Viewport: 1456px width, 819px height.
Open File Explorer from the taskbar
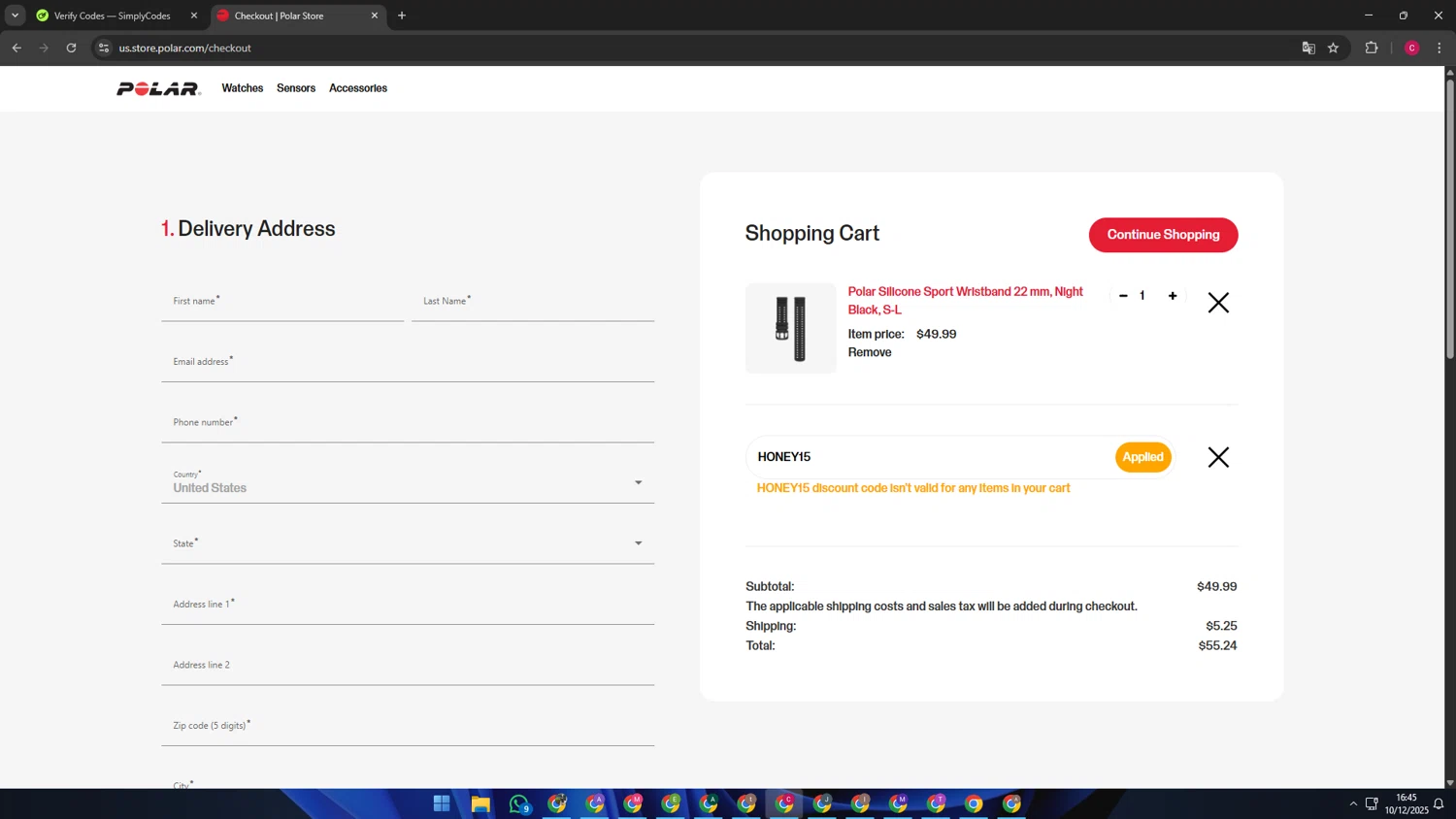[x=480, y=803]
